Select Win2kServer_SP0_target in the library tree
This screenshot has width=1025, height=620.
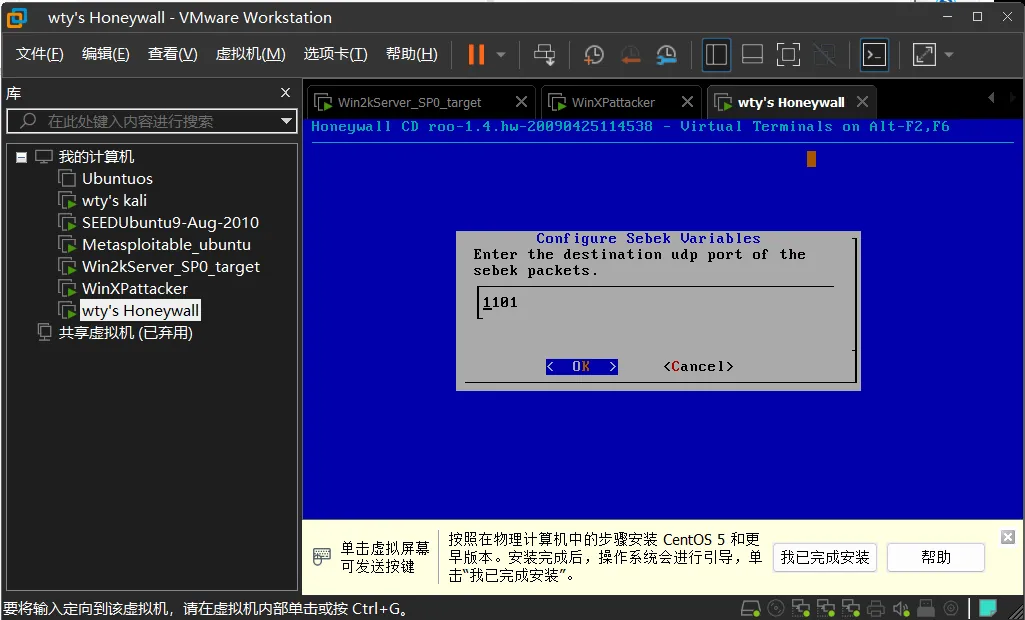[x=171, y=267]
